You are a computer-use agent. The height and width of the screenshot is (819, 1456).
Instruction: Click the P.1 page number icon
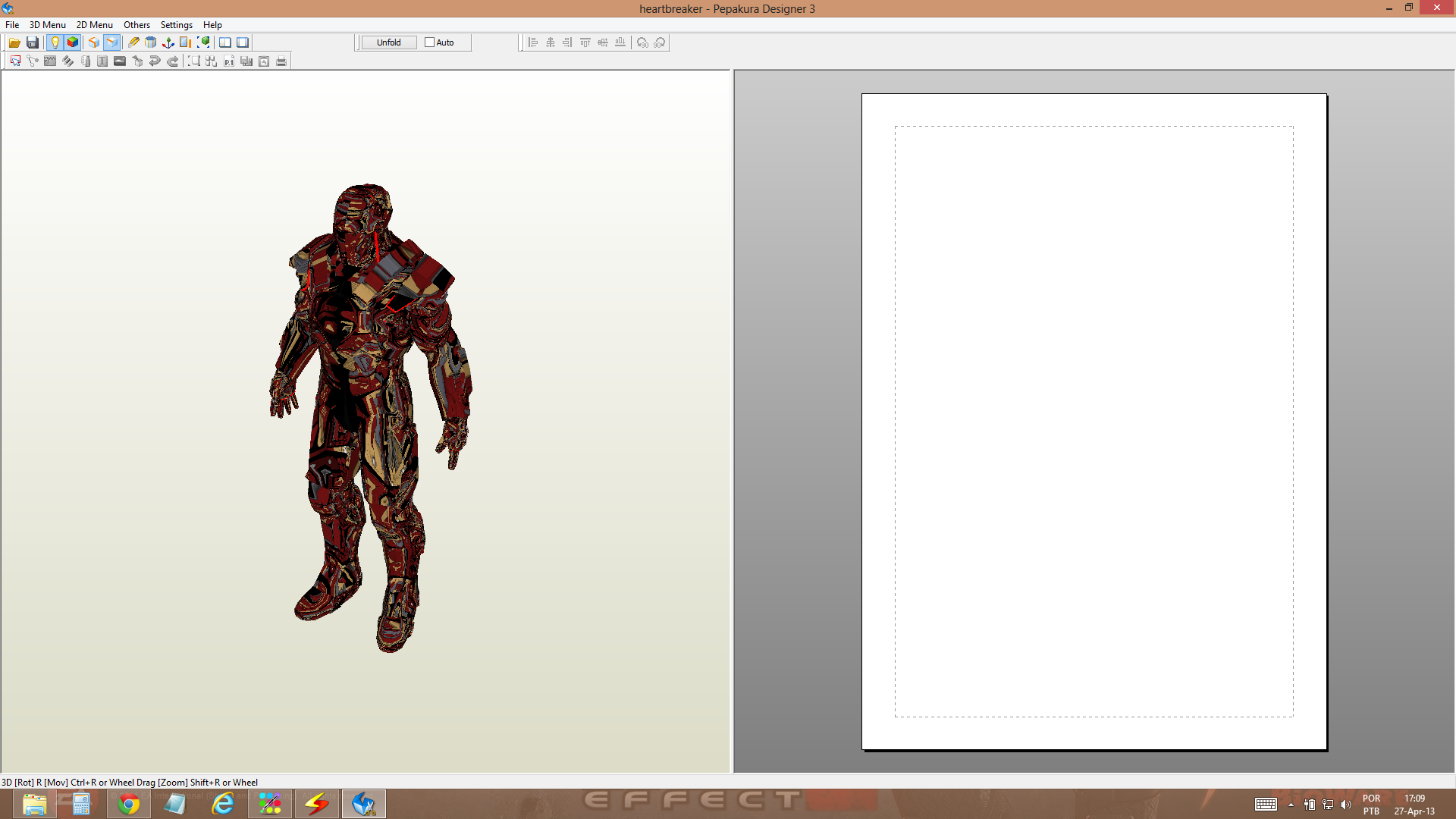(229, 61)
